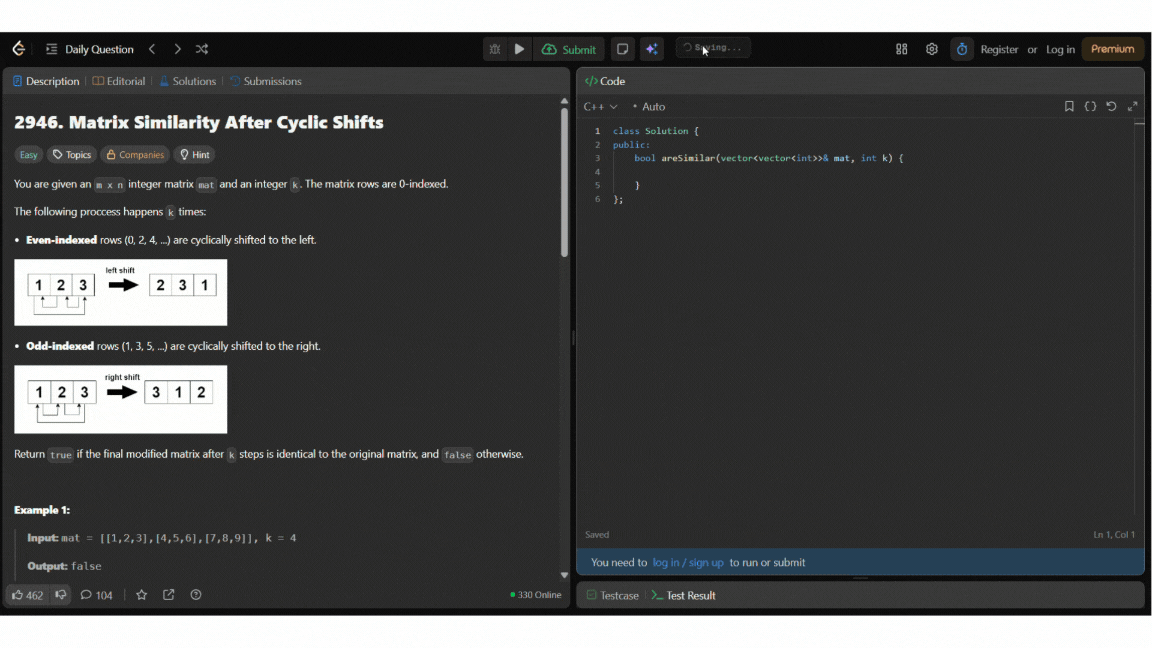Open the layout grid icon
This screenshot has height=648, width=1152.
(901, 49)
